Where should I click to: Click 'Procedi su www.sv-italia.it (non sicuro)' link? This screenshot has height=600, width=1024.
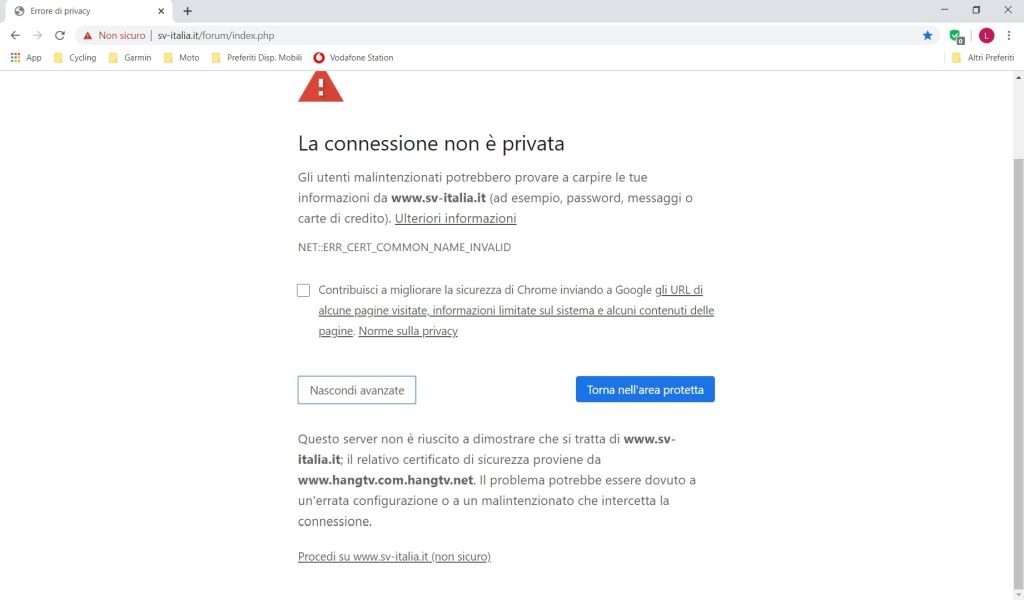pos(394,556)
